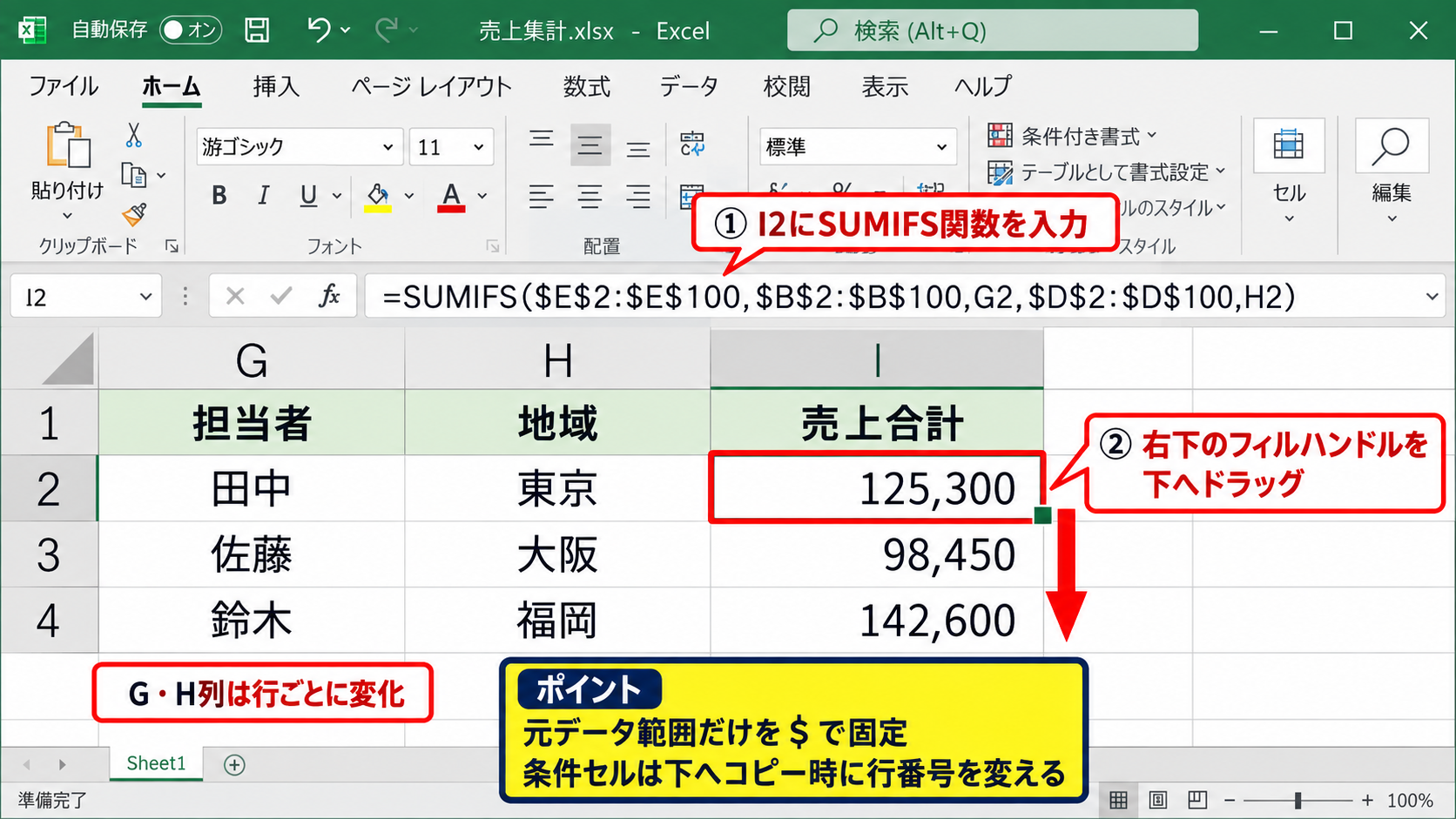Open the 挿入 ribbon tab
This screenshot has height=819, width=1456.
click(276, 86)
